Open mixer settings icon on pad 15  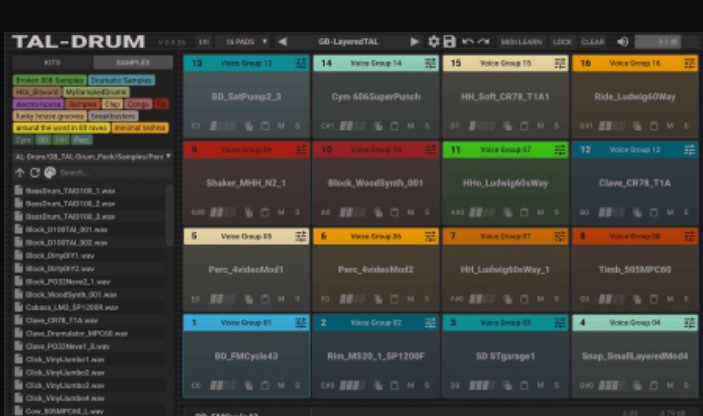pyautogui.click(x=560, y=63)
